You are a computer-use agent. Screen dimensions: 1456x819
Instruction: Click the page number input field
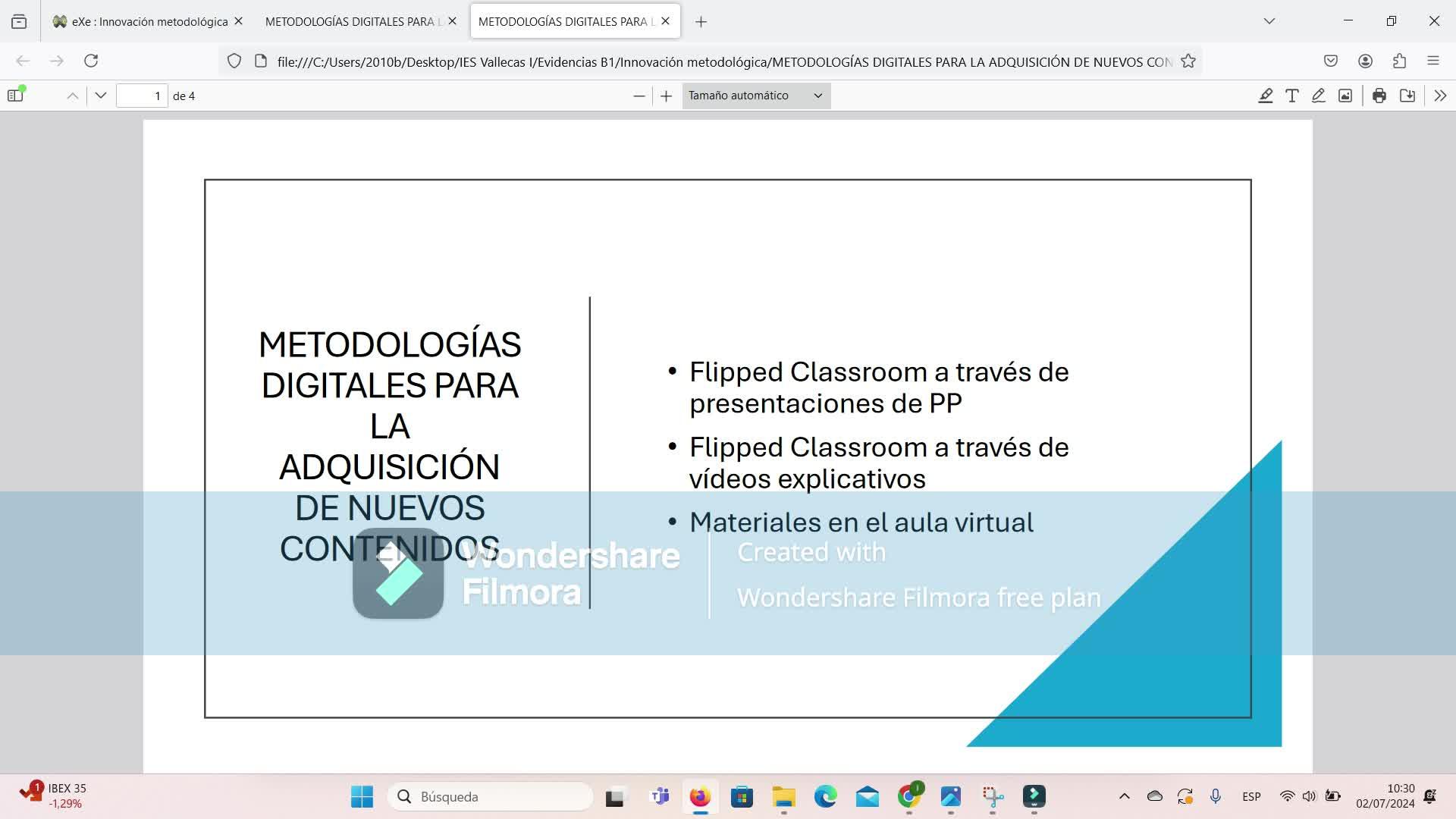click(x=142, y=96)
